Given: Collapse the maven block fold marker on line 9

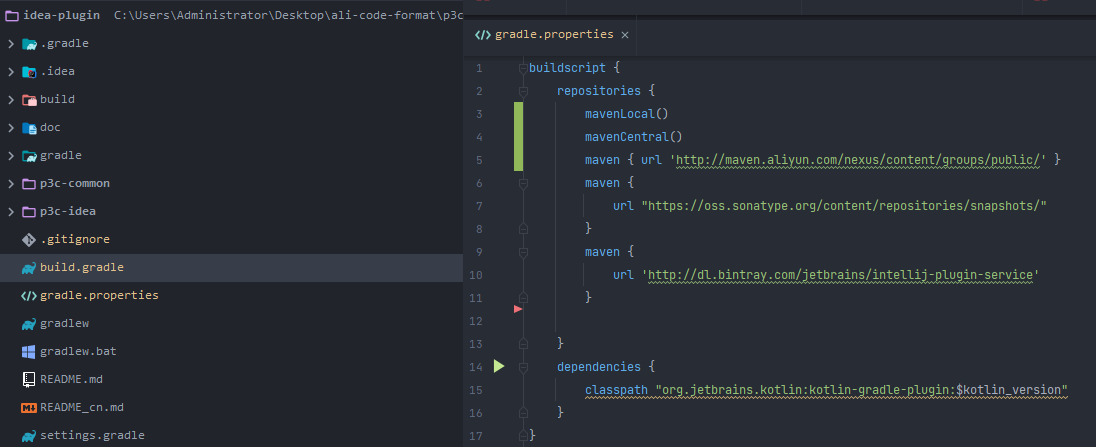Looking at the screenshot, I should point(523,251).
